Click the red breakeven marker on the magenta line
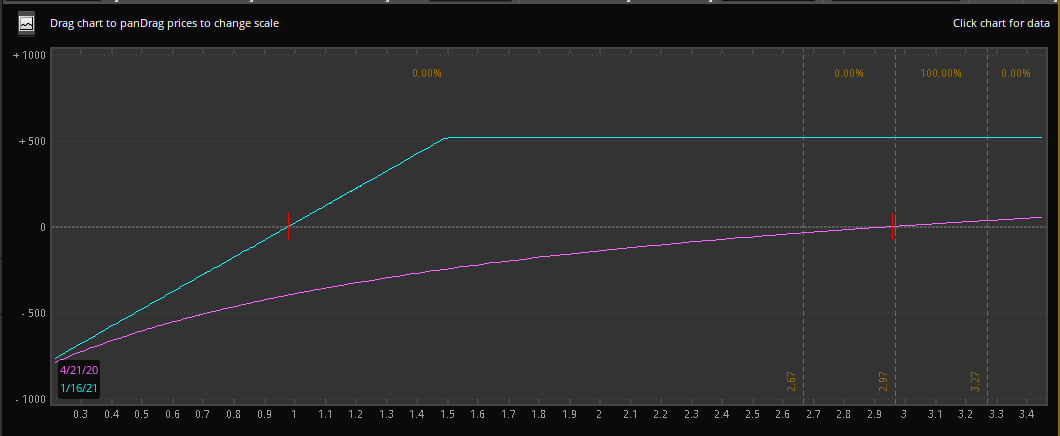1060x436 pixels. pyautogui.click(x=893, y=226)
